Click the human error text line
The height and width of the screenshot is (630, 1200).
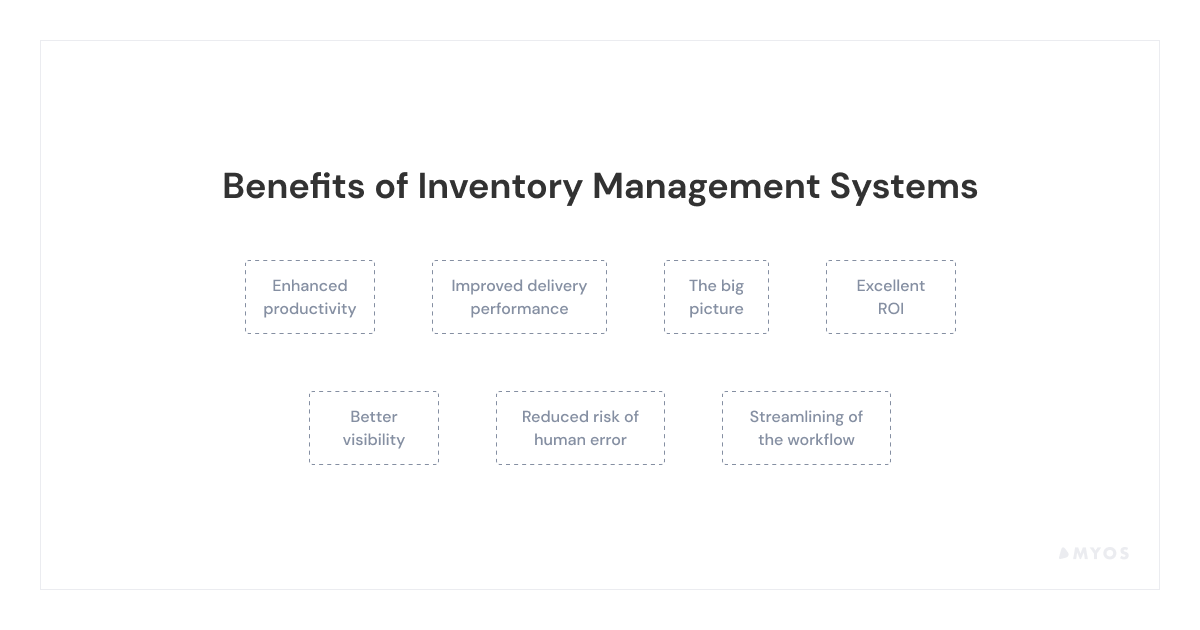tap(580, 440)
